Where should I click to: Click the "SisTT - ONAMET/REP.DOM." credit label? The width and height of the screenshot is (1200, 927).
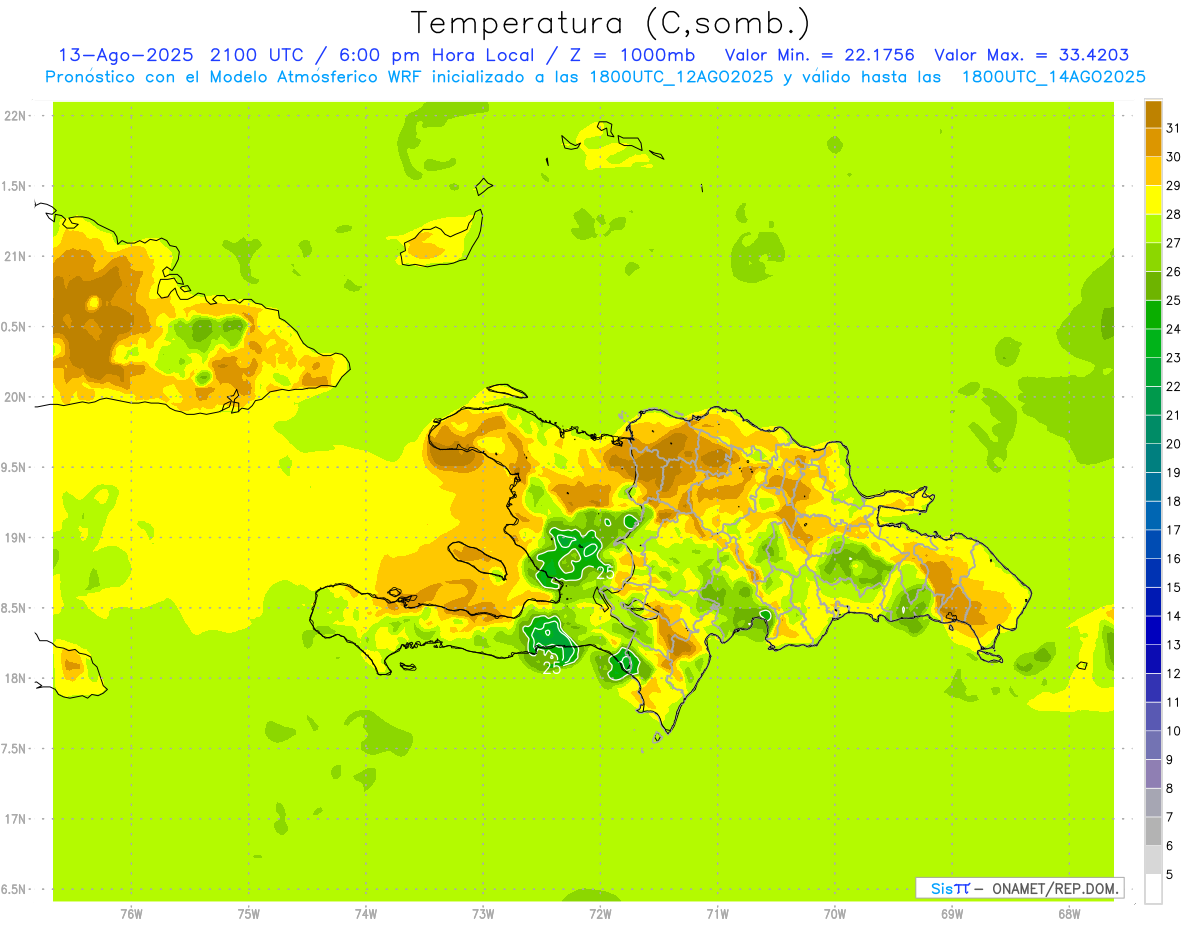pos(1019,888)
